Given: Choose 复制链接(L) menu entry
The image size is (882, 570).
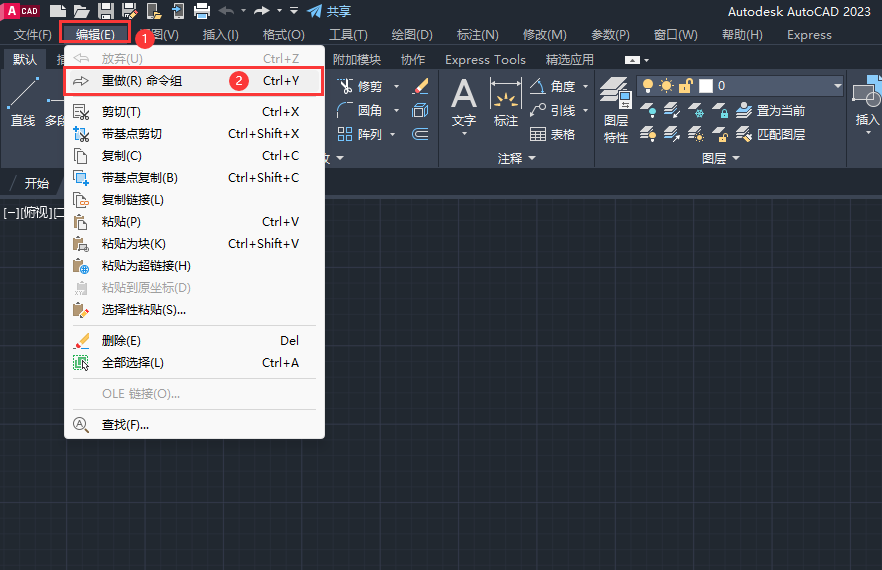Looking at the screenshot, I should pyautogui.click(x=194, y=200).
